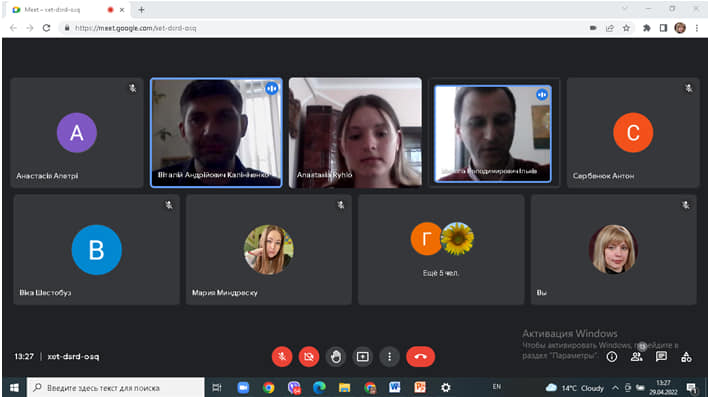Open the in-call chat panel
The image size is (708, 397).
pos(661,357)
